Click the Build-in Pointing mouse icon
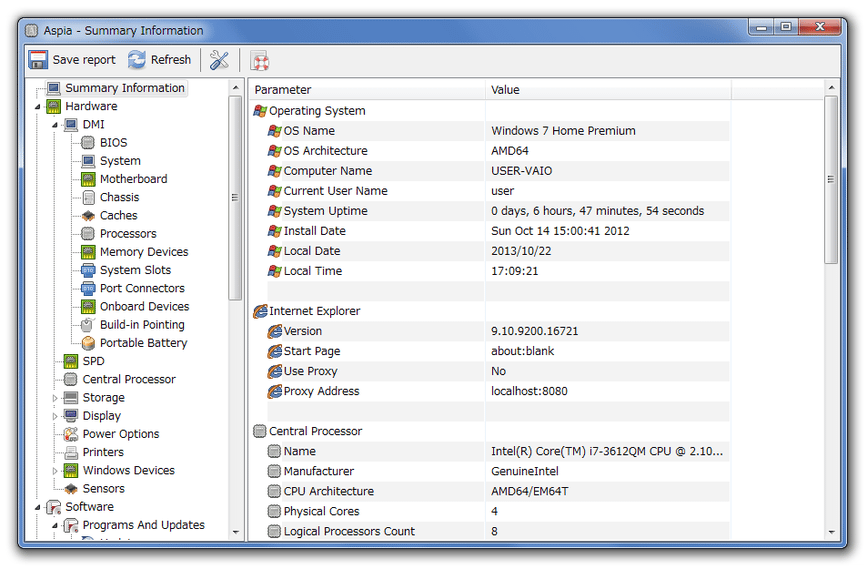This screenshot has width=867, height=569. coord(88,325)
